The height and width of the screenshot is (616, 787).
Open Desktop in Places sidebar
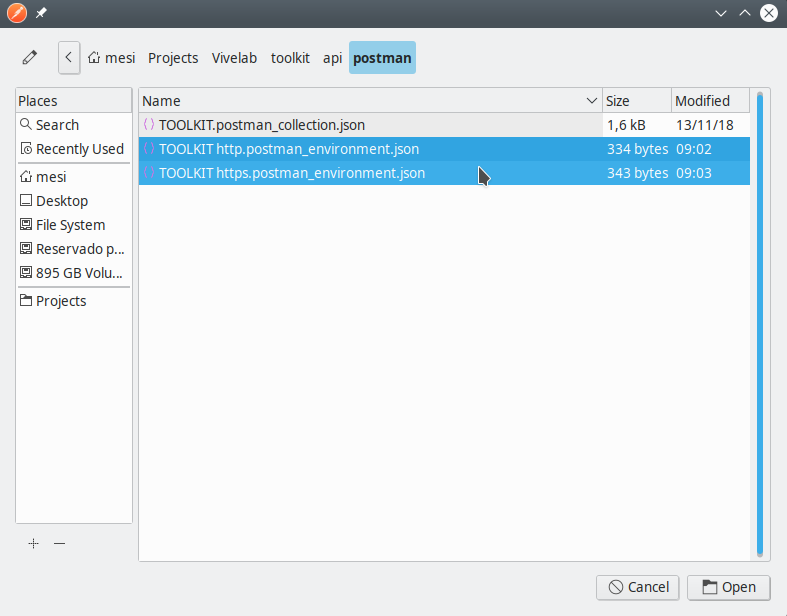[74, 201]
